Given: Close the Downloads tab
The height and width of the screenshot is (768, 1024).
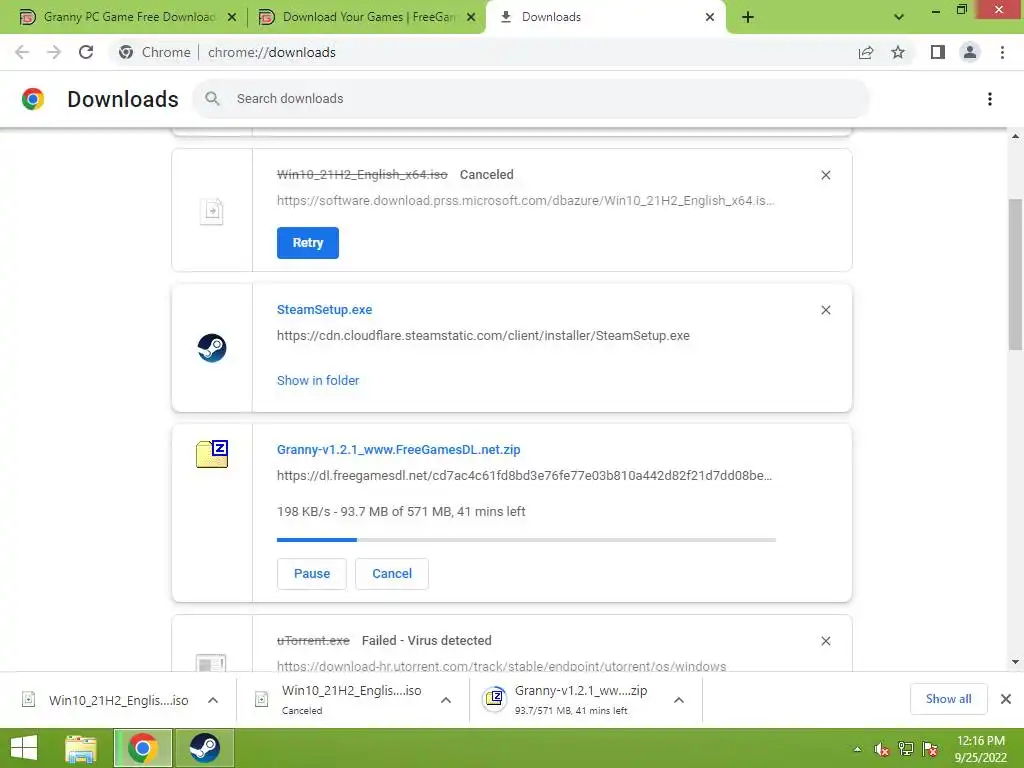Looking at the screenshot, I should (710, 17).
